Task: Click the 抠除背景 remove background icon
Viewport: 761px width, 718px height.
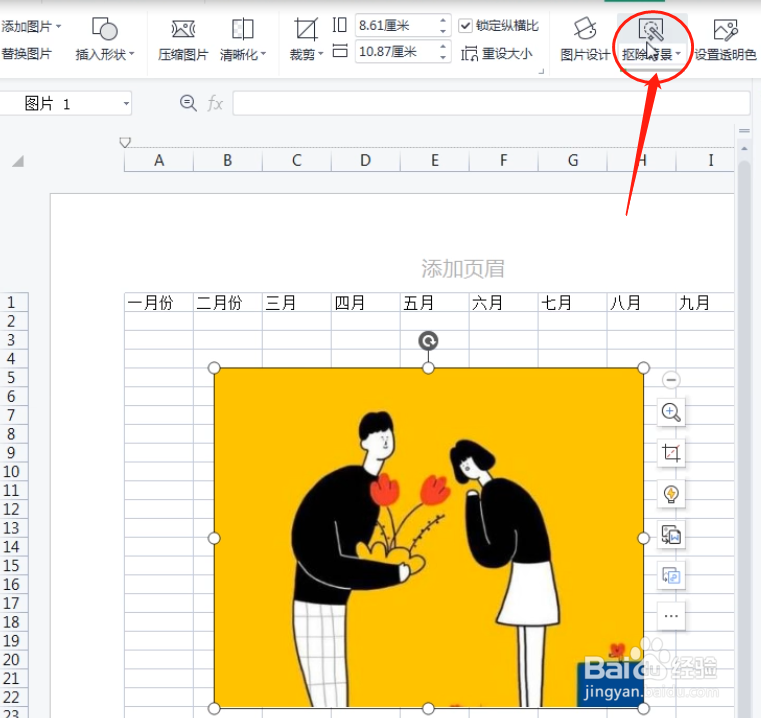Action: 650,29
